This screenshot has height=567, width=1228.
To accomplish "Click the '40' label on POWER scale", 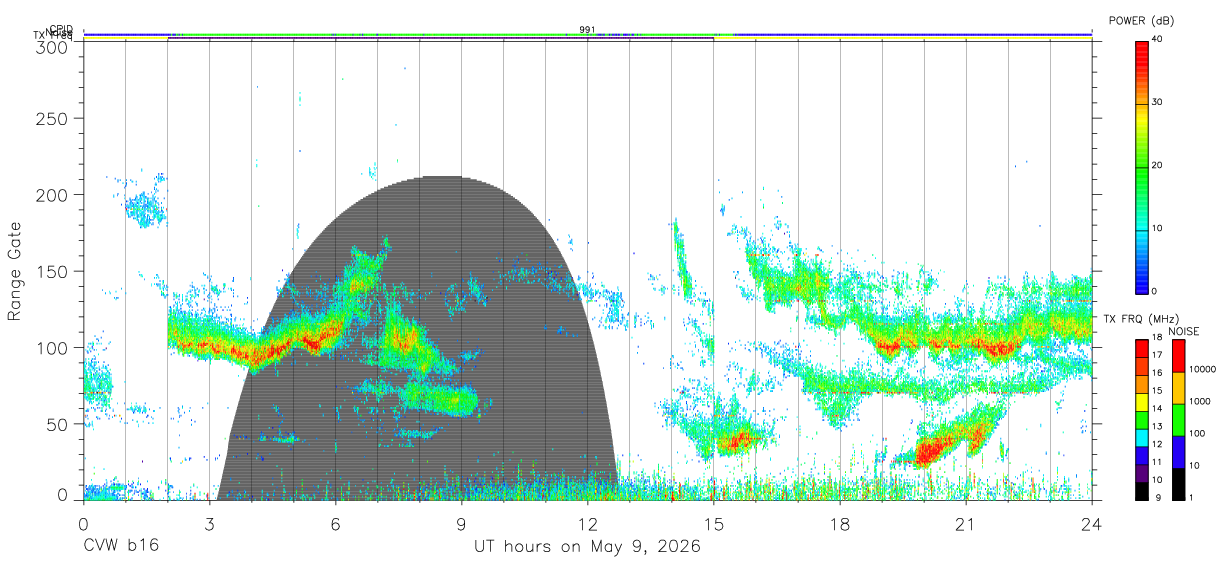I will 1156,39.
